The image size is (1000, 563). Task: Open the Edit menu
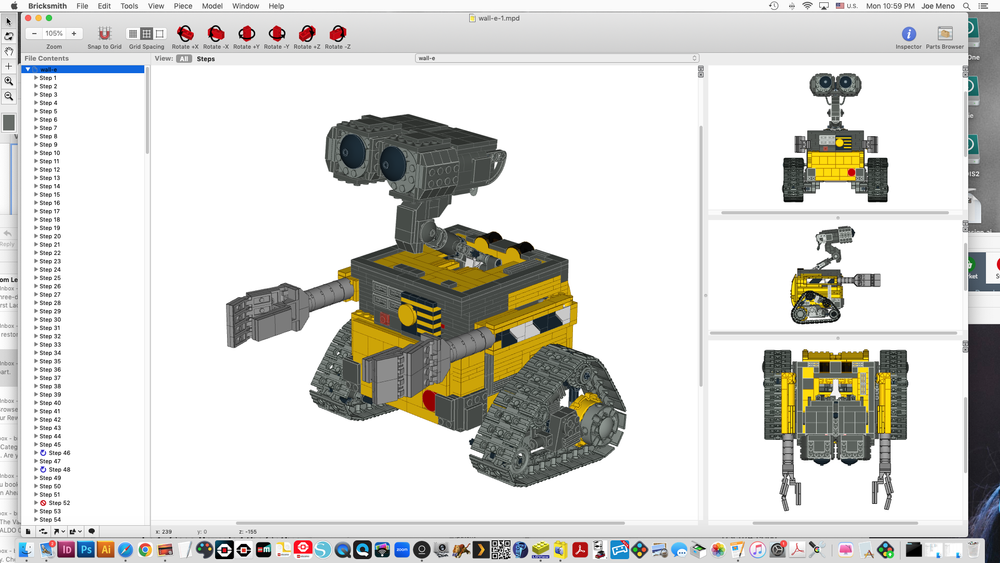click(x=104, y=6)
